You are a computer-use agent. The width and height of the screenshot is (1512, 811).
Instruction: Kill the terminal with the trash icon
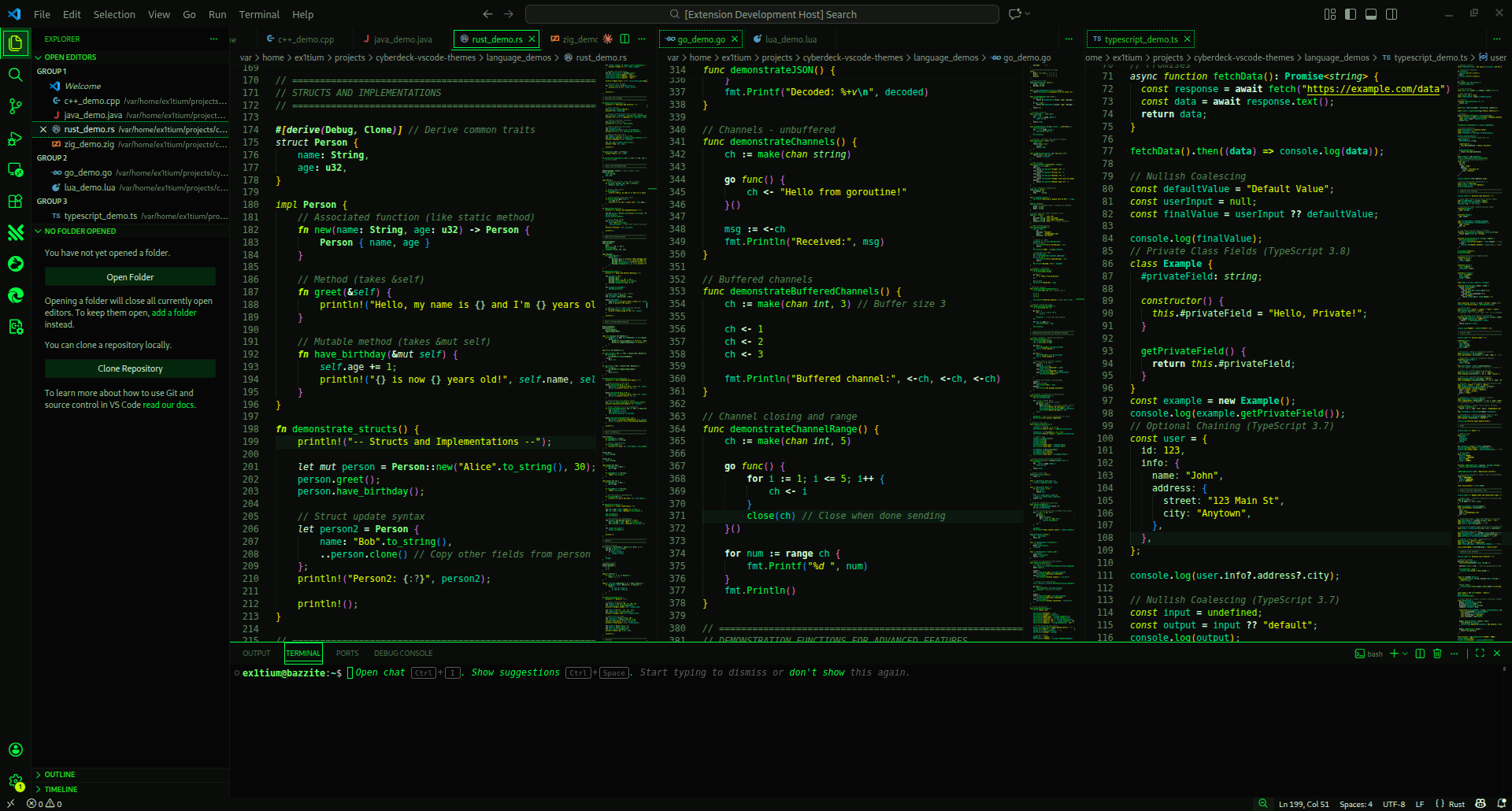point(1437,654)
